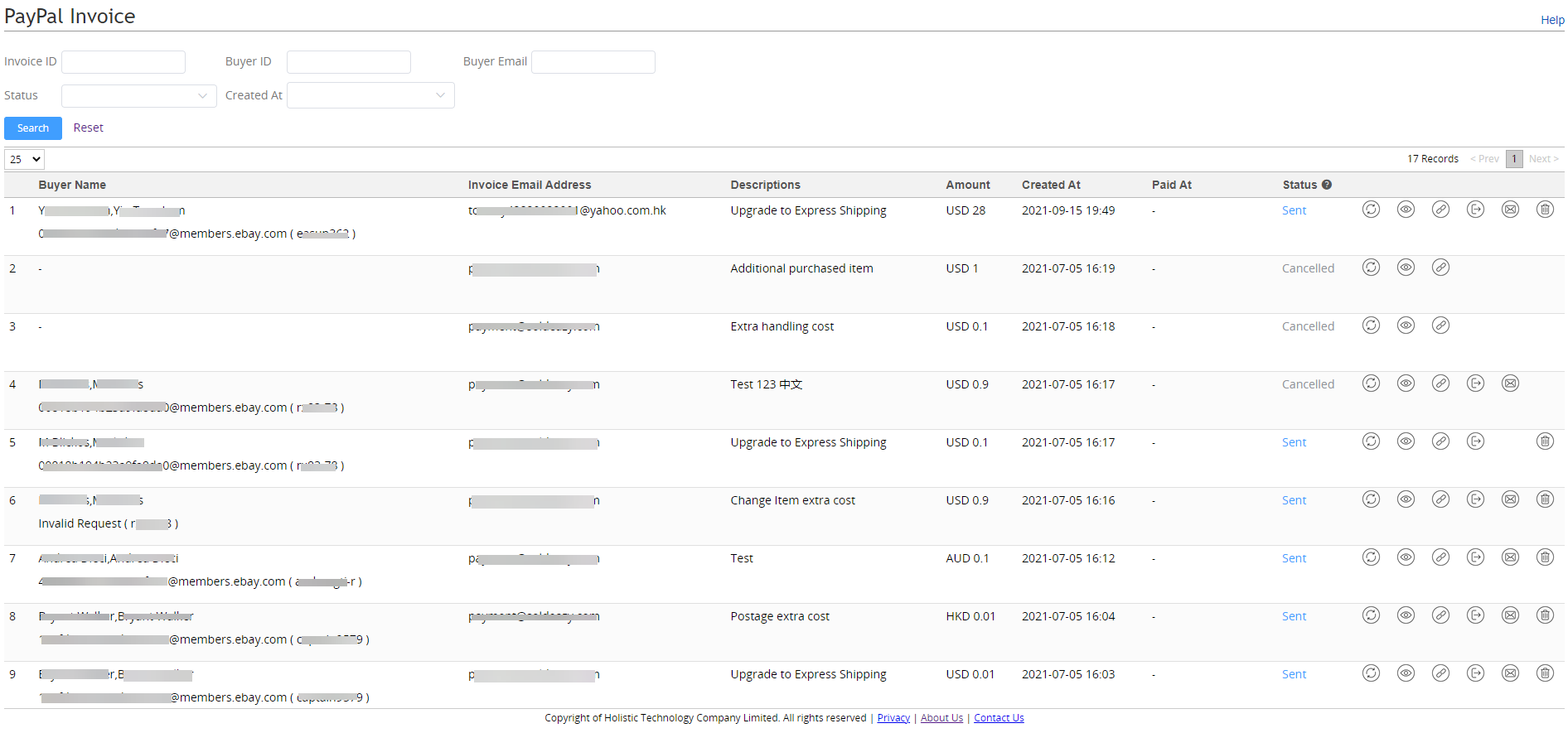The image size is (1568, 733).
Task: Trash icon on the USD 0.01 invoice row
Action: [1546, 673]
